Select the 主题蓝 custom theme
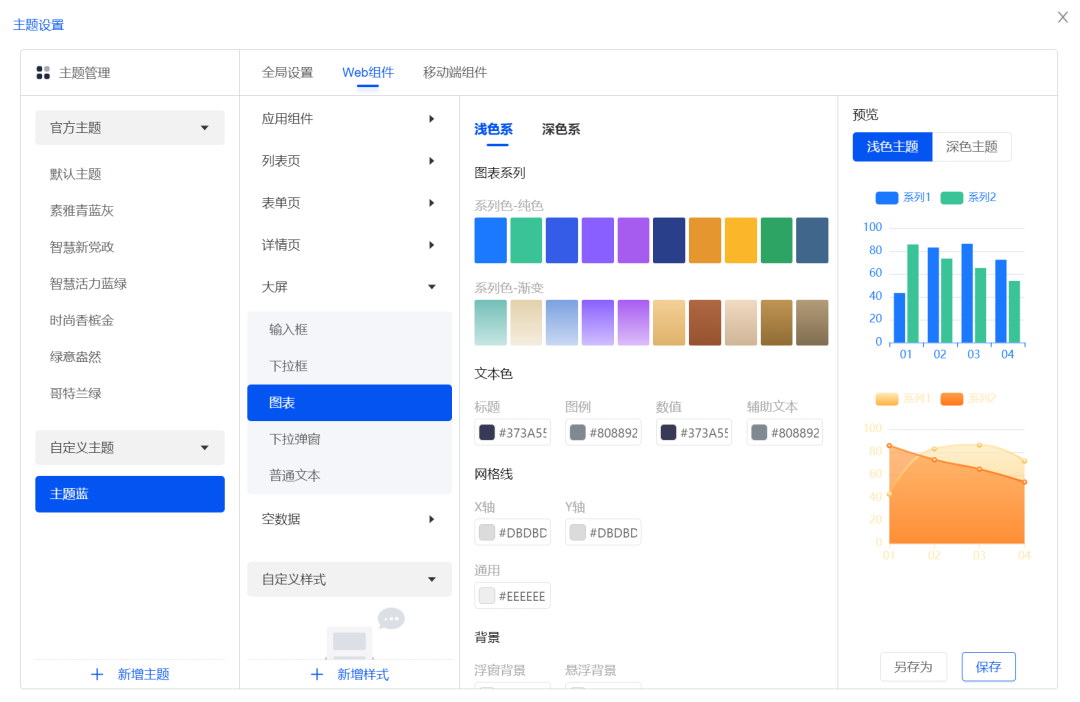 click(129, 494)
